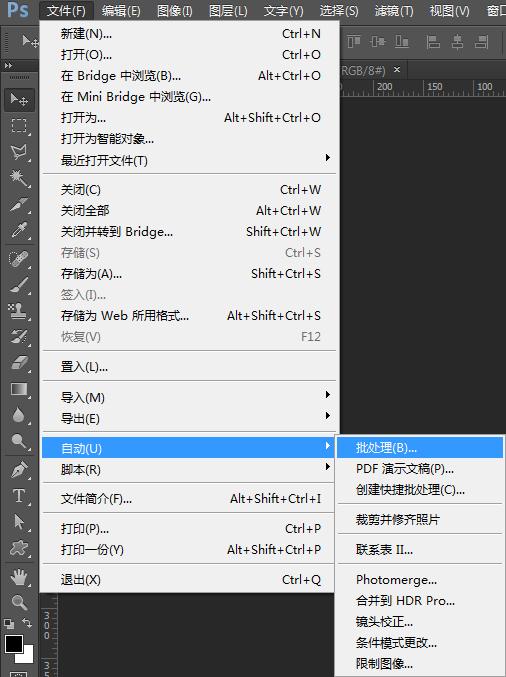The height and width of the screenshot is (677, 506).
Task: Select the Path Selection tool
Action: coord(19,522)
